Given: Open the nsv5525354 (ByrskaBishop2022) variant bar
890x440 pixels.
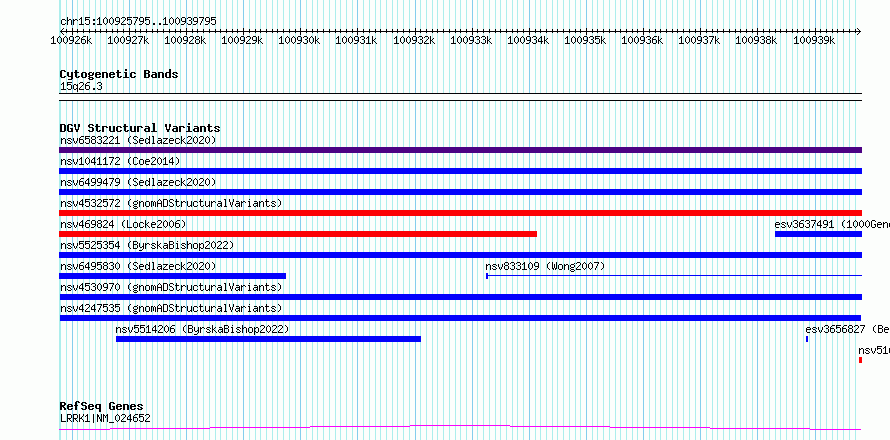Looking at the screenshot, I should [460, 255].
